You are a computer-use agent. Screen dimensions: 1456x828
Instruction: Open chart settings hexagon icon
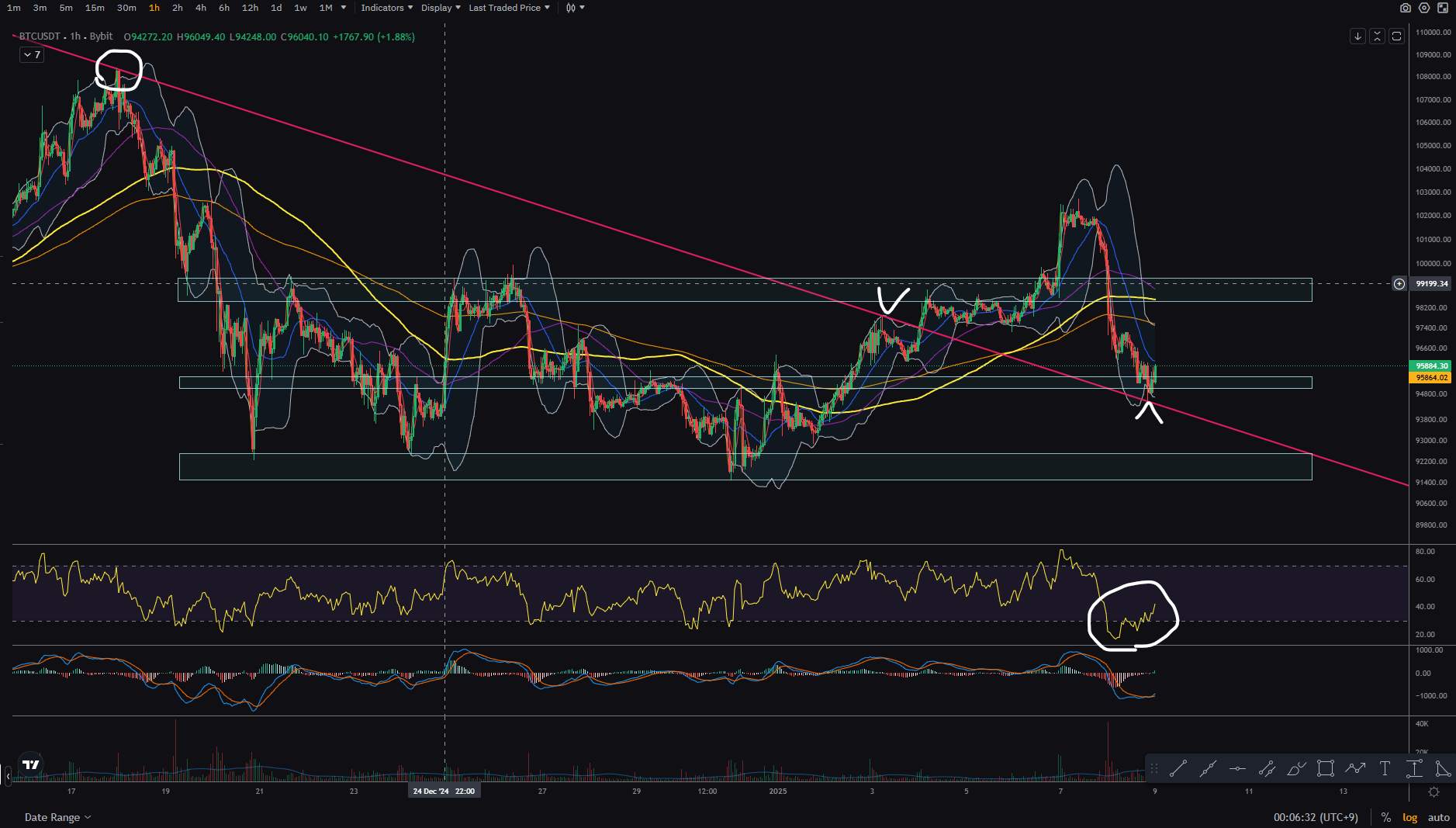[x=1424, y=8]
